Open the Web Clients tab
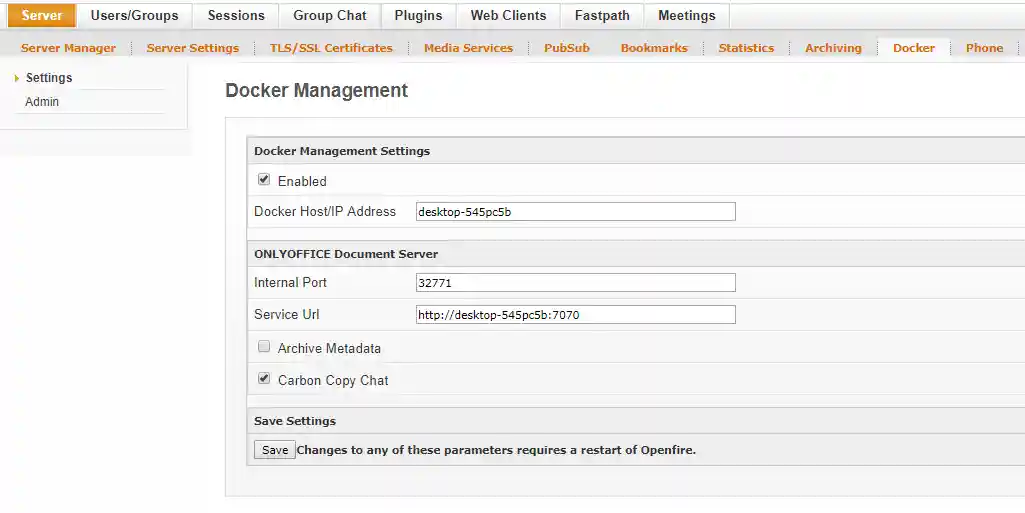The width and height of the screenshot is (1025, 513). [x=508, y=16]
